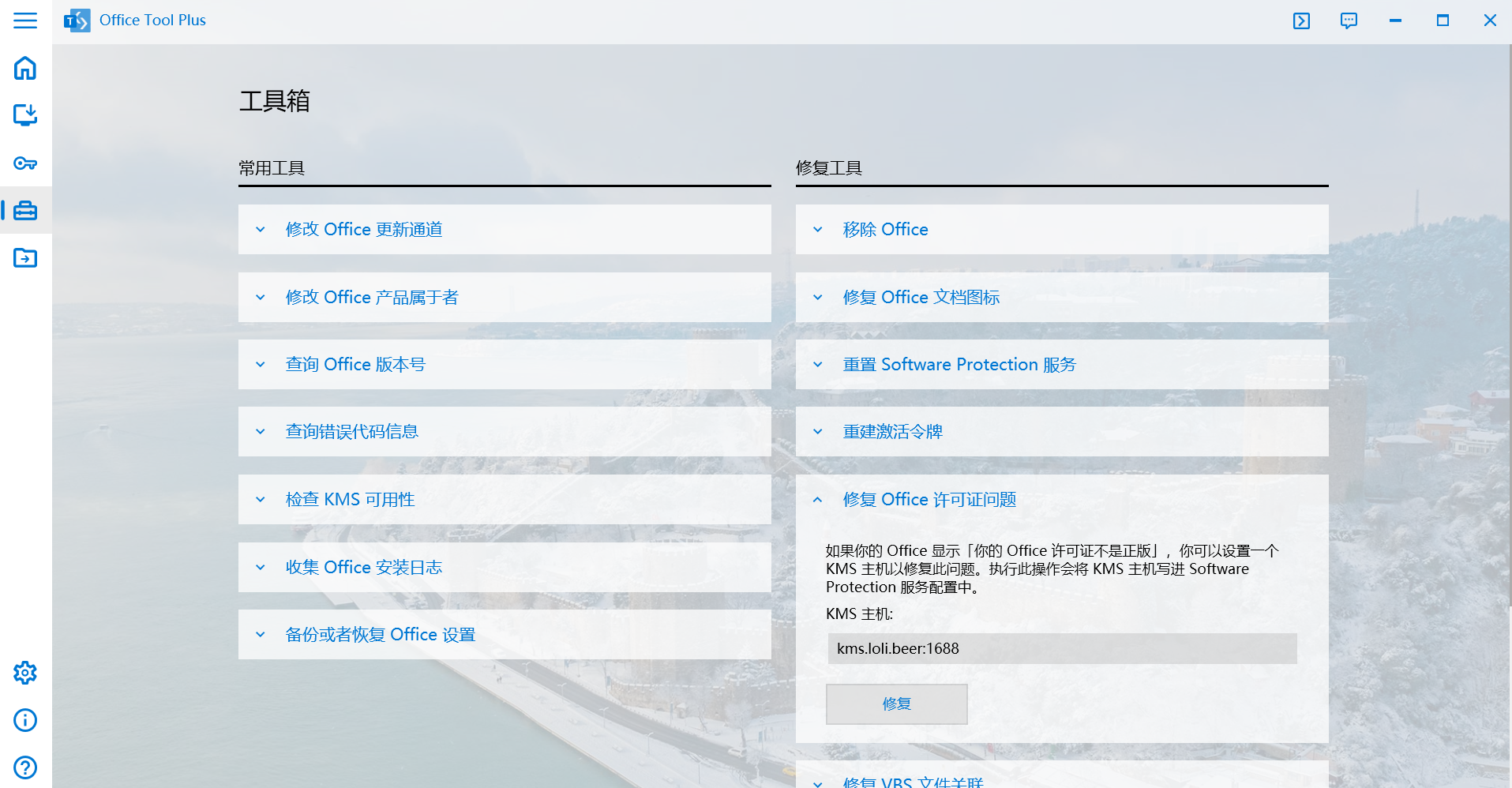Screen dimensions: 1512x788
Task: Go to the Home page icon
Action: (x=25, y=68)
